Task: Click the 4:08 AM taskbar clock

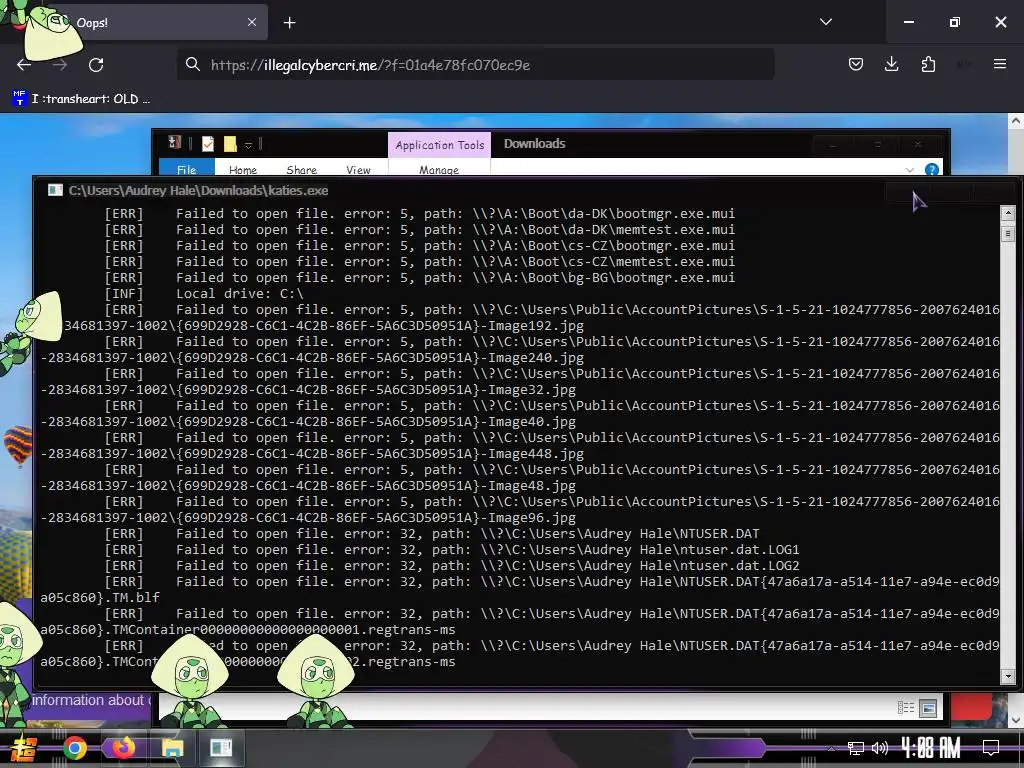Action: [x=931, y=748]
